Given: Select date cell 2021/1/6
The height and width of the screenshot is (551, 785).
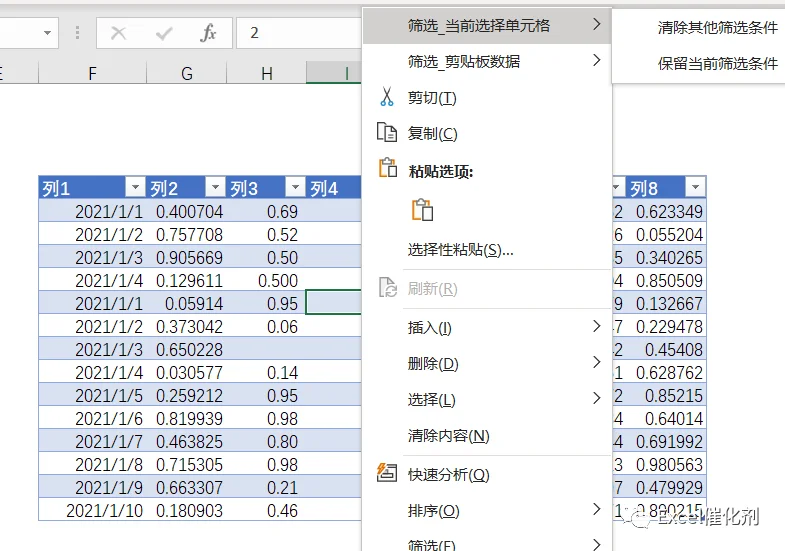Looking at the screenshot, I should point(93,418).
